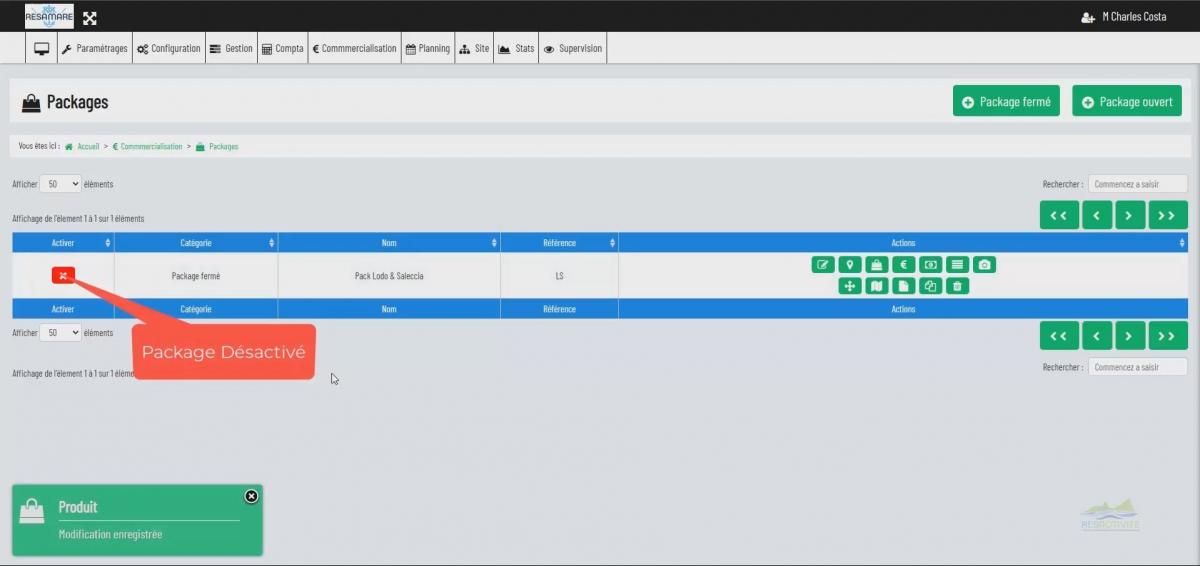This screenshot has height=566, width=1200.
Task: Open the monitor dashboard icon in the menu bar
Action: click(x=42, y=48)
